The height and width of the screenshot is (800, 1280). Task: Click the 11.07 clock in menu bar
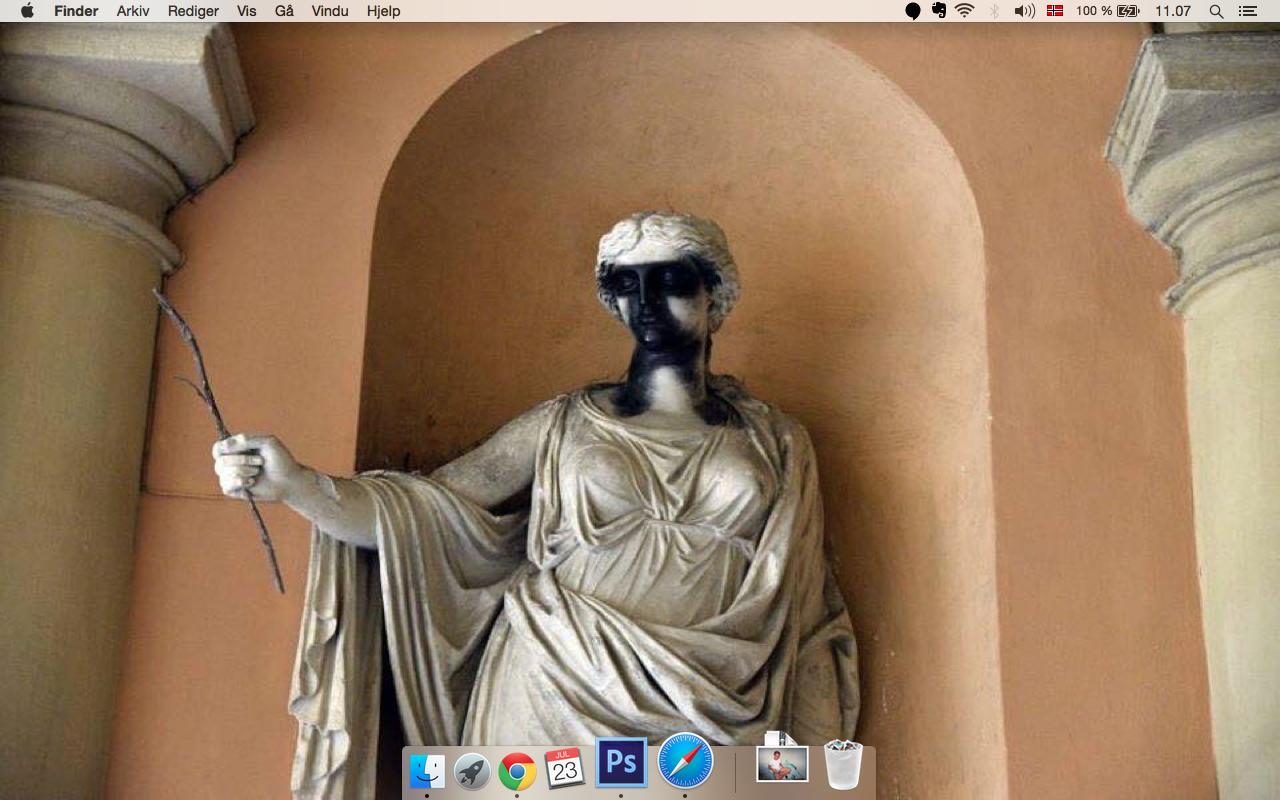click(1173, 11)
